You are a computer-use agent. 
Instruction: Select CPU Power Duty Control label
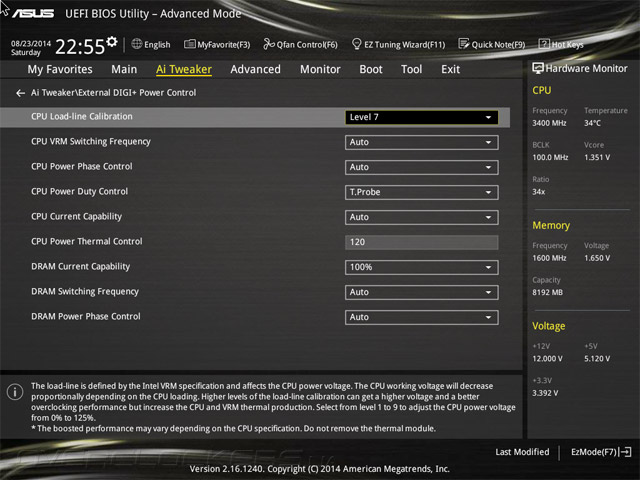pos(79,191)
